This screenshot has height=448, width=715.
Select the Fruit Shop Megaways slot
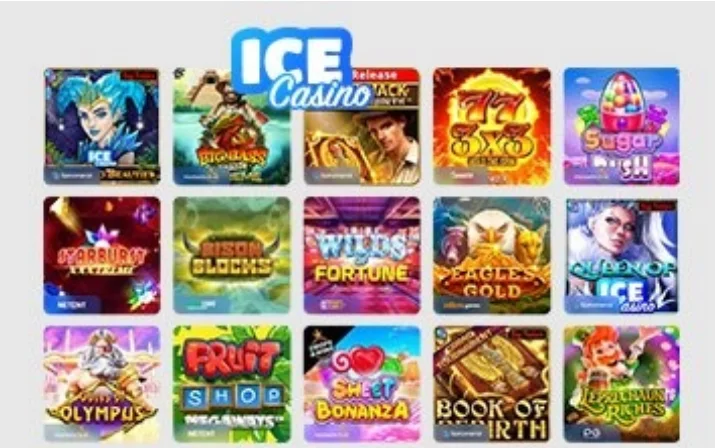232,384
